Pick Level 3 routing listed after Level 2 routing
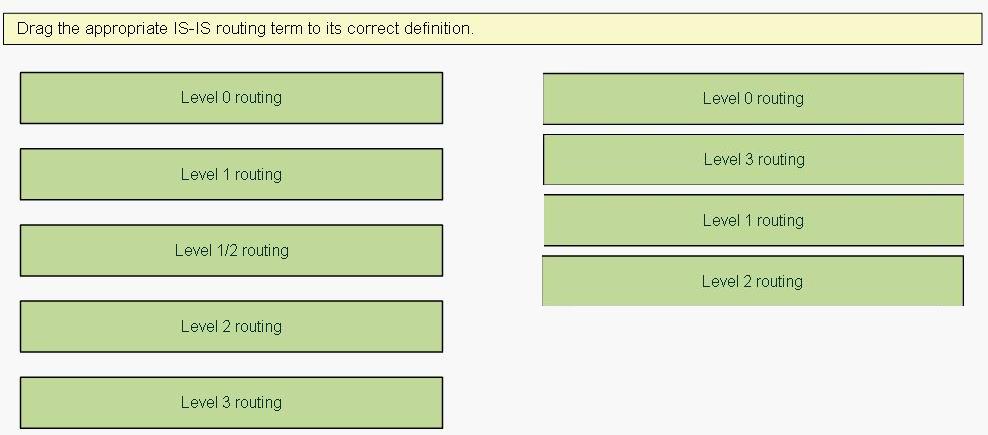 coord(231,403)
